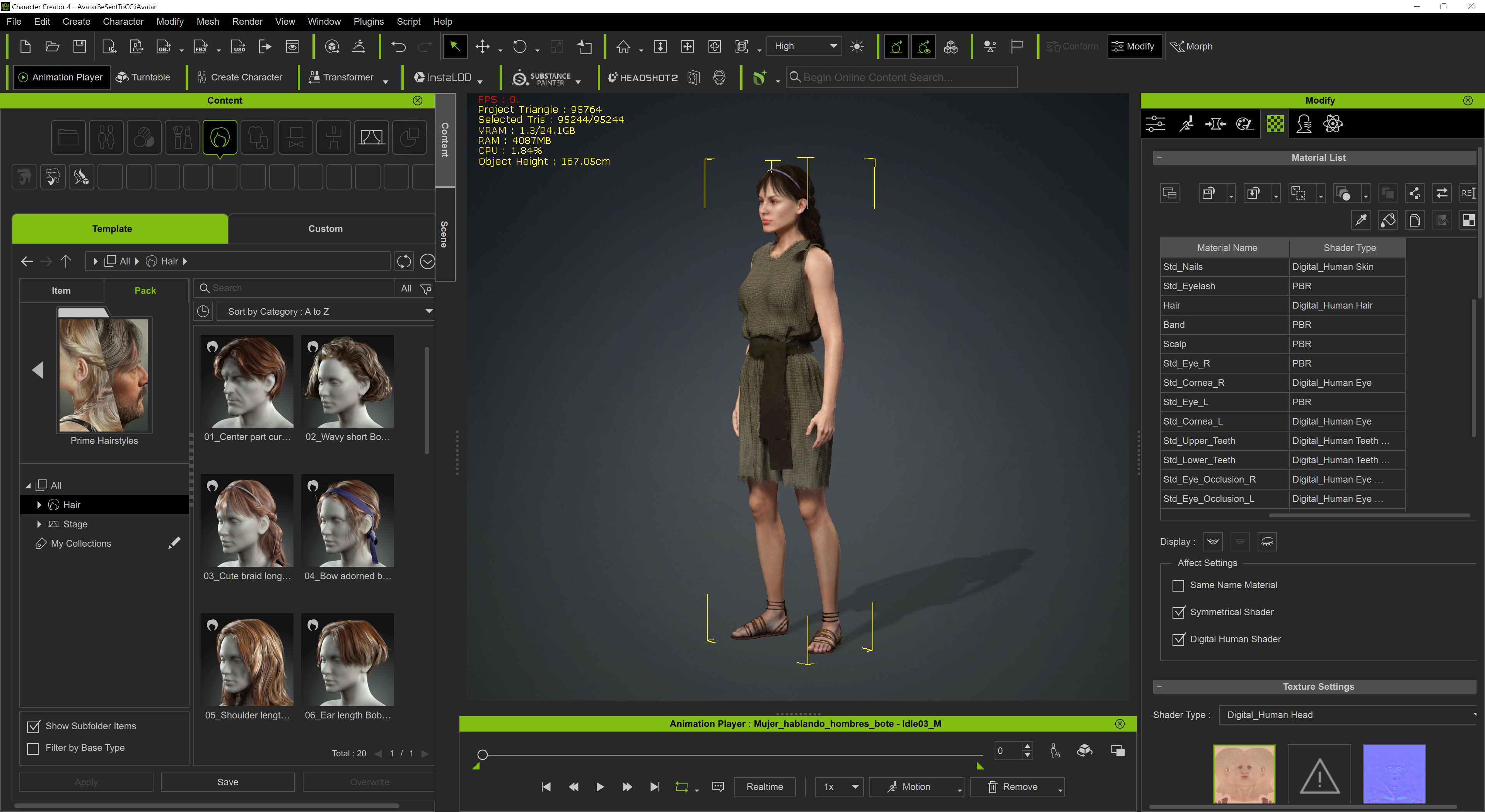Select the arrow Select tool
The width and height of the screenshot is (1485, 812).
pos(455,46)
